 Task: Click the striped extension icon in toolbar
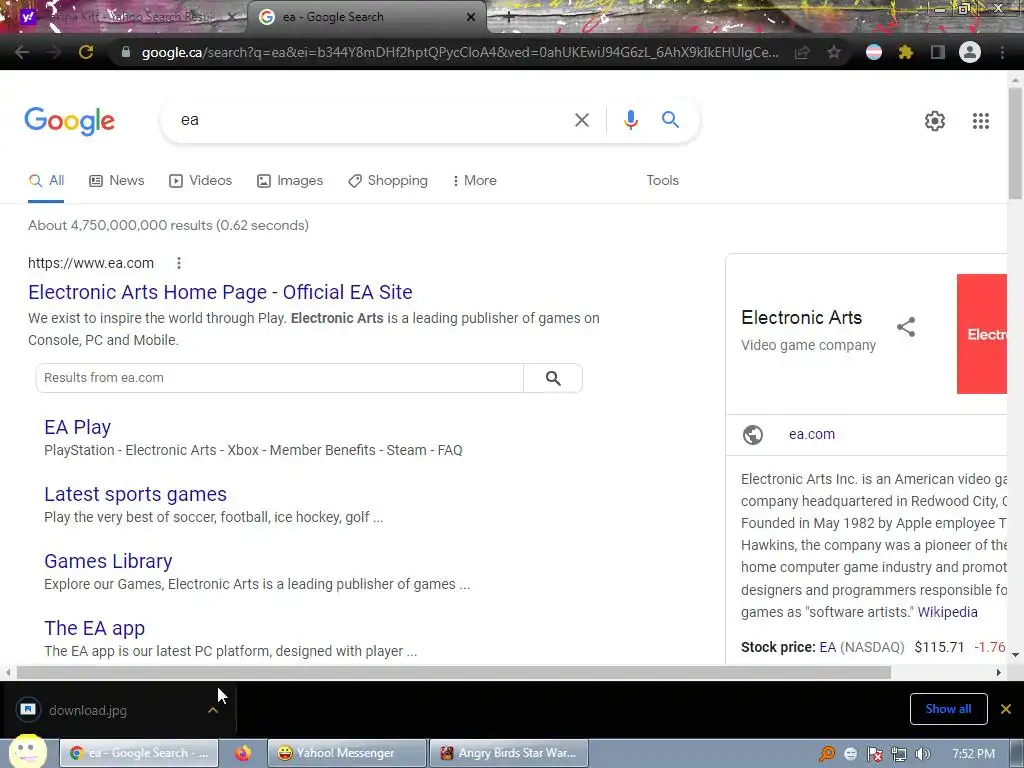coord(874,52)
